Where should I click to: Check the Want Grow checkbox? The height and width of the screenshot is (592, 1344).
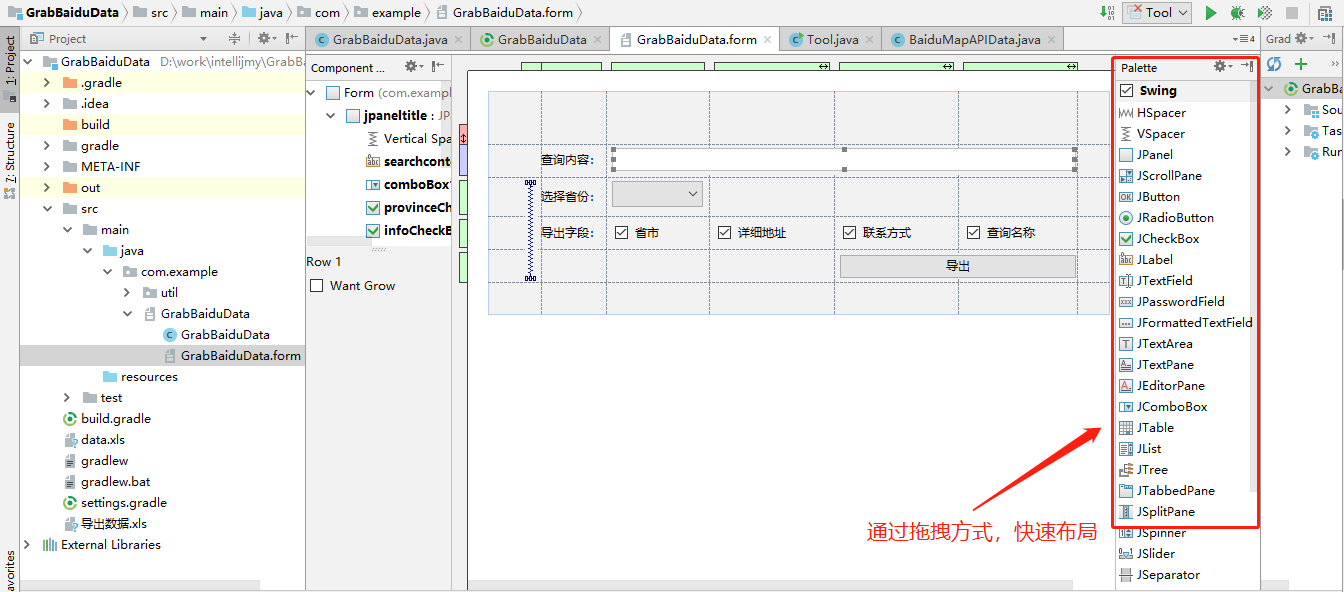pyautogui.click(x=316, y=285)
